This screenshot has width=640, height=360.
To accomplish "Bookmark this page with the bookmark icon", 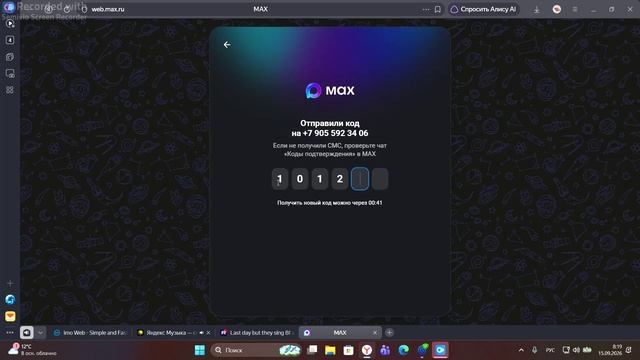I will [438, 9].
